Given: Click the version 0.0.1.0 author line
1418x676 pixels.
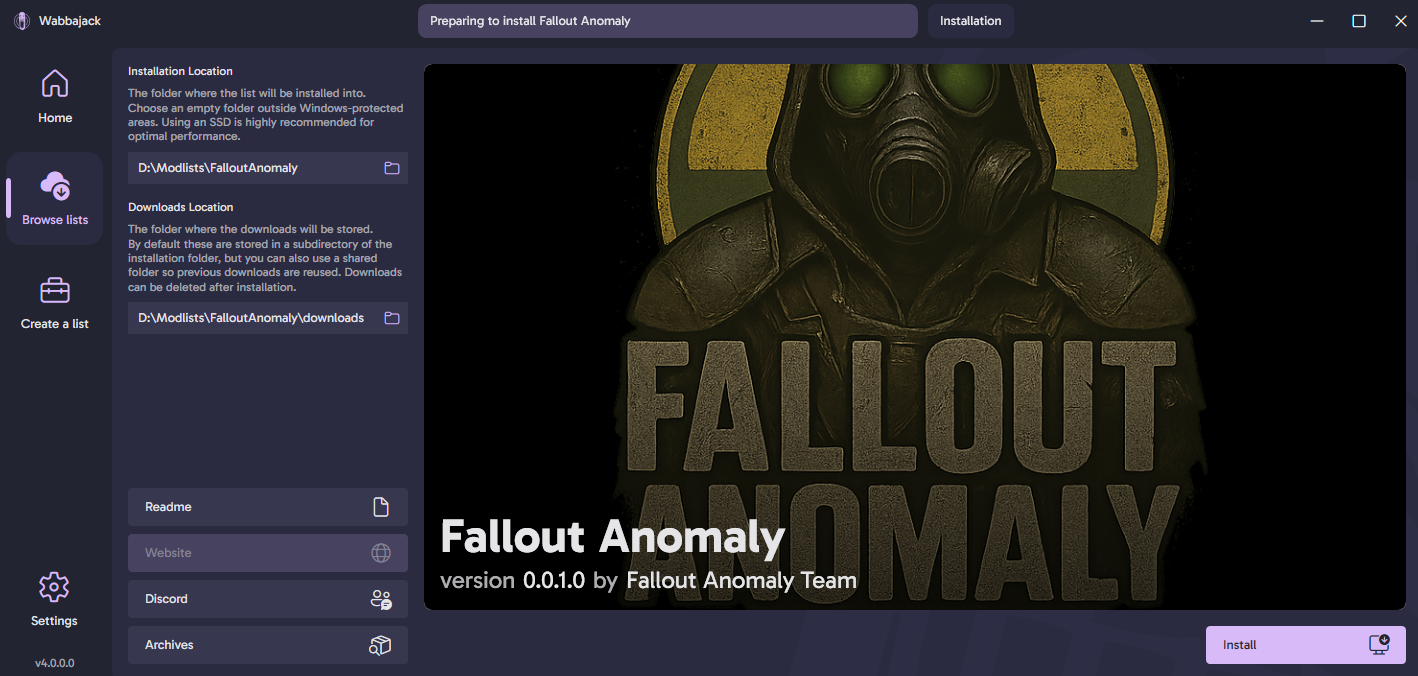Looking at the screenshot, I should [x=648, y=580].
